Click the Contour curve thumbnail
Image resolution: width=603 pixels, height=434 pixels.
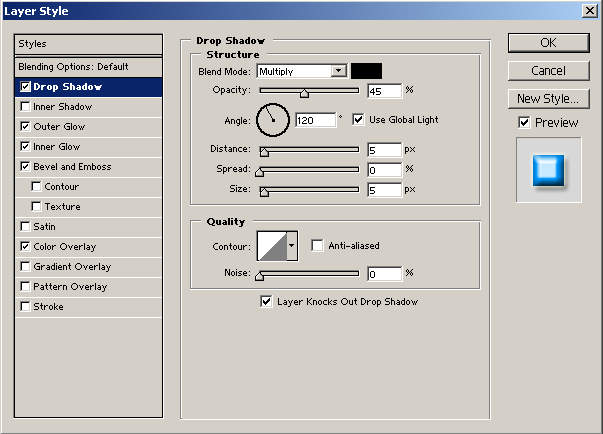[x=272, y=246]
